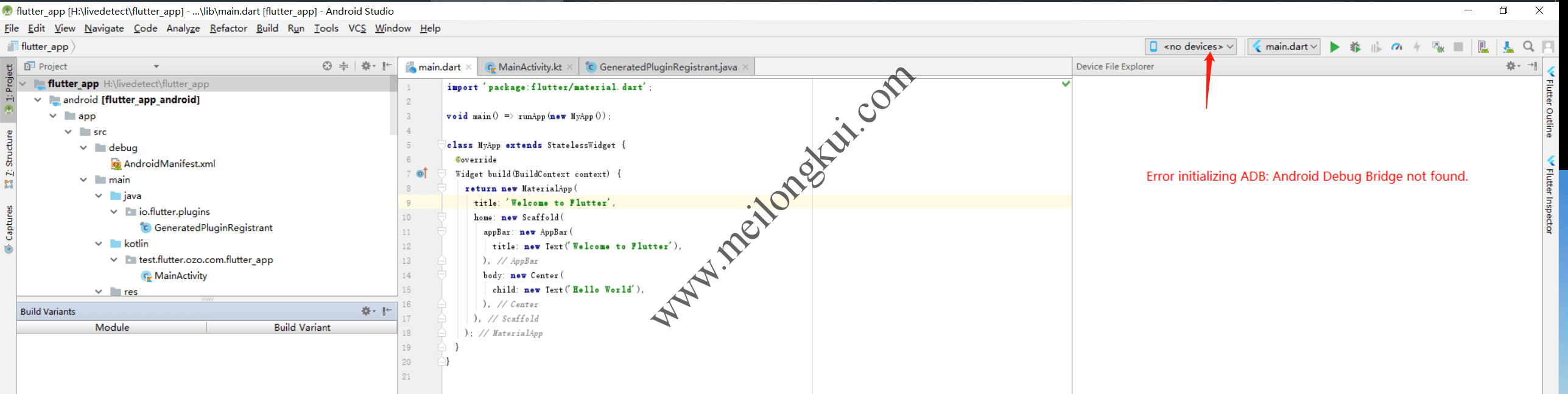Hide the Build Variants panel
This screenshot has height=394, width=1568.
pos(387,311)
